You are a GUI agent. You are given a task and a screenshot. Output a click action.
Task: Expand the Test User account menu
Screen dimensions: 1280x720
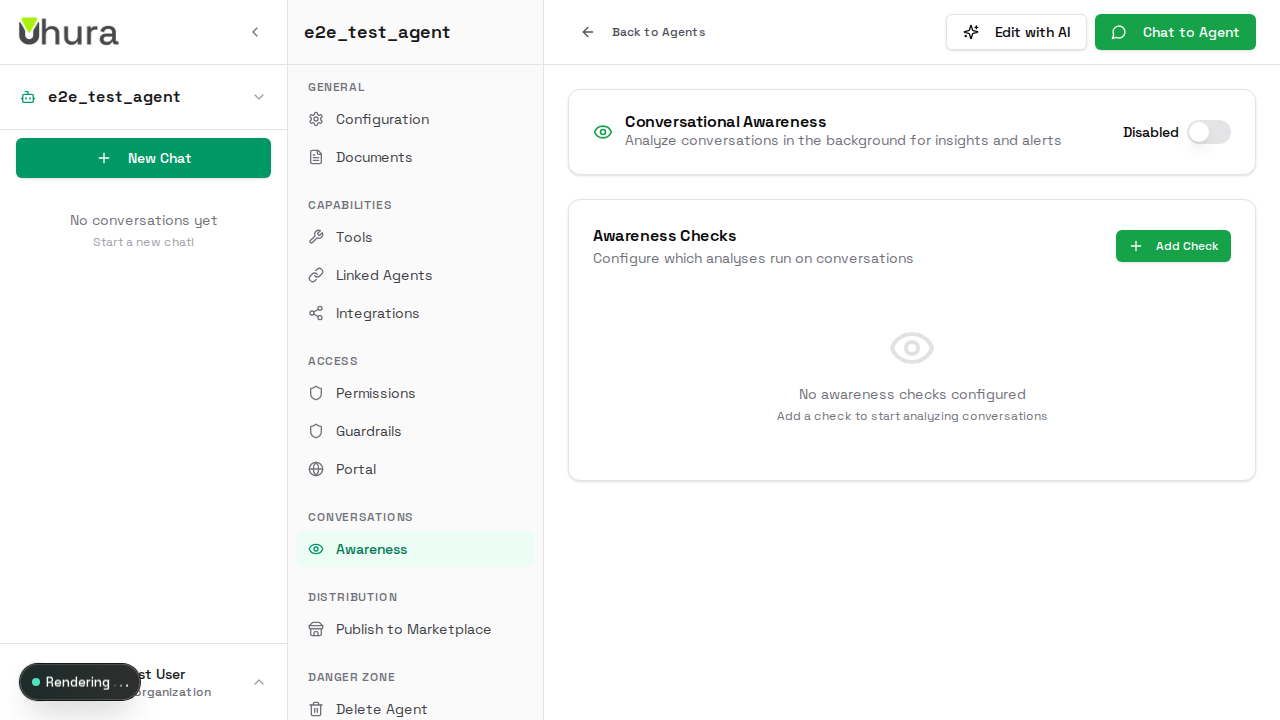point(258,682)
